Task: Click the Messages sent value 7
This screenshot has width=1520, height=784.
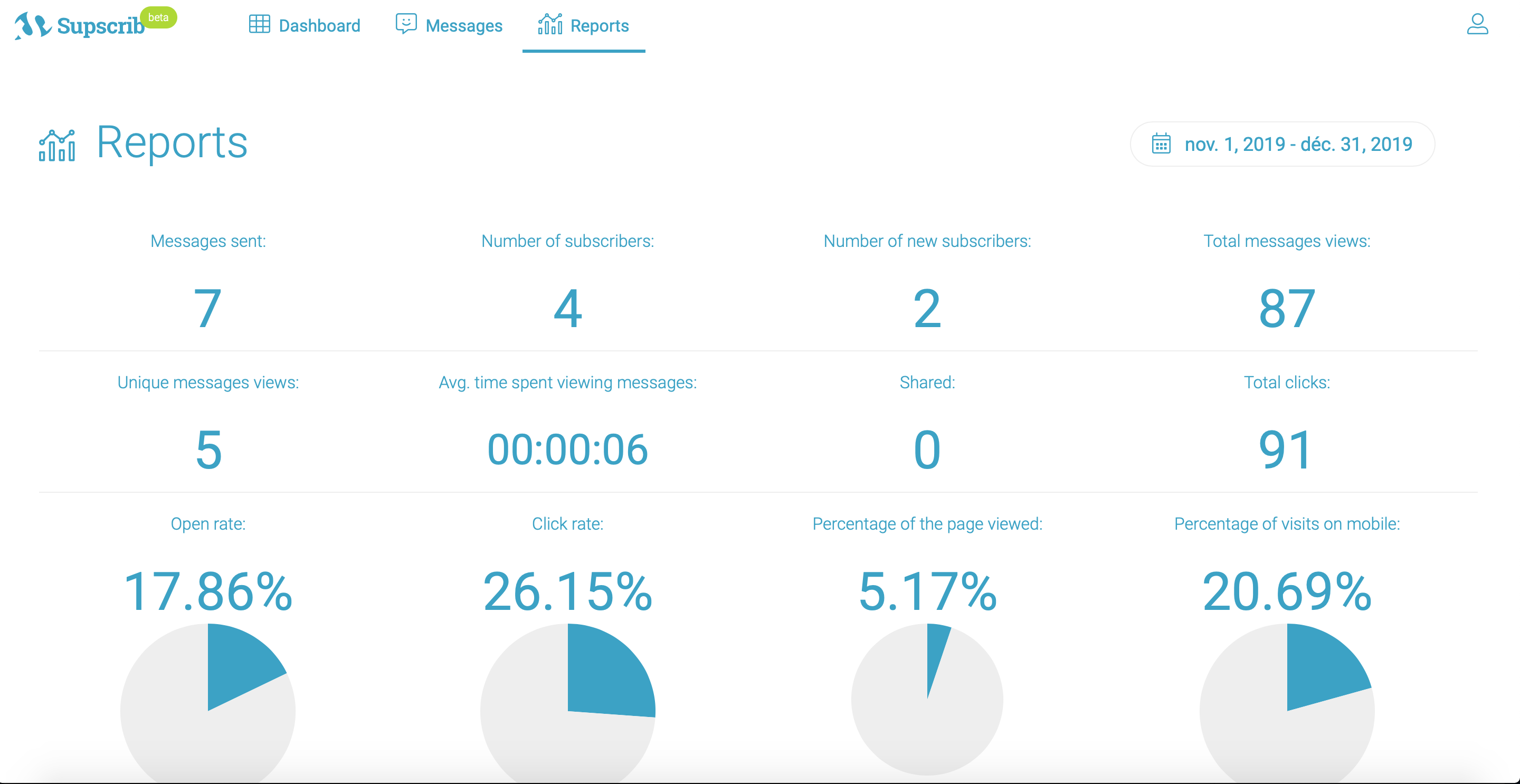Action: coord(208,309)
